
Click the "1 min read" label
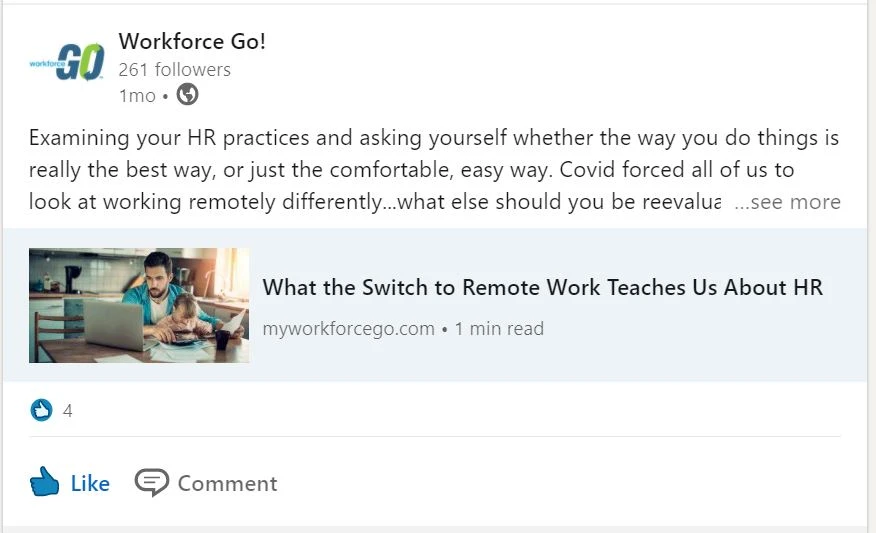(499, 328)
